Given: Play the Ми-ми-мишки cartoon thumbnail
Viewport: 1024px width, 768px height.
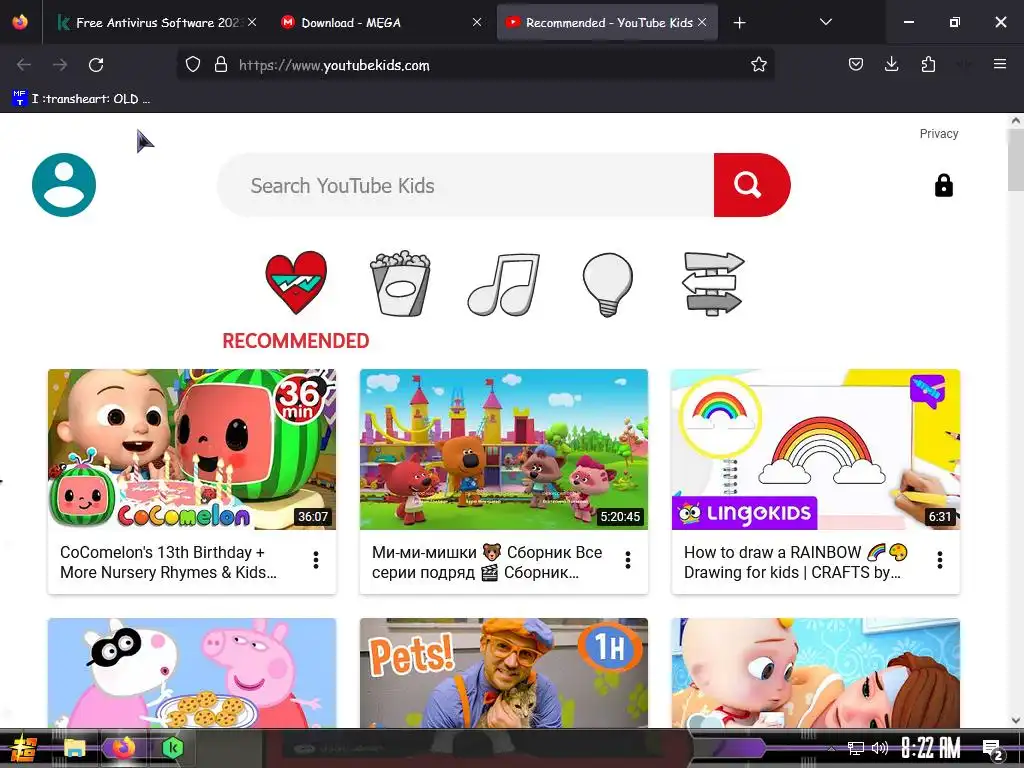Looking at the screenshot, I should point(504,449).
